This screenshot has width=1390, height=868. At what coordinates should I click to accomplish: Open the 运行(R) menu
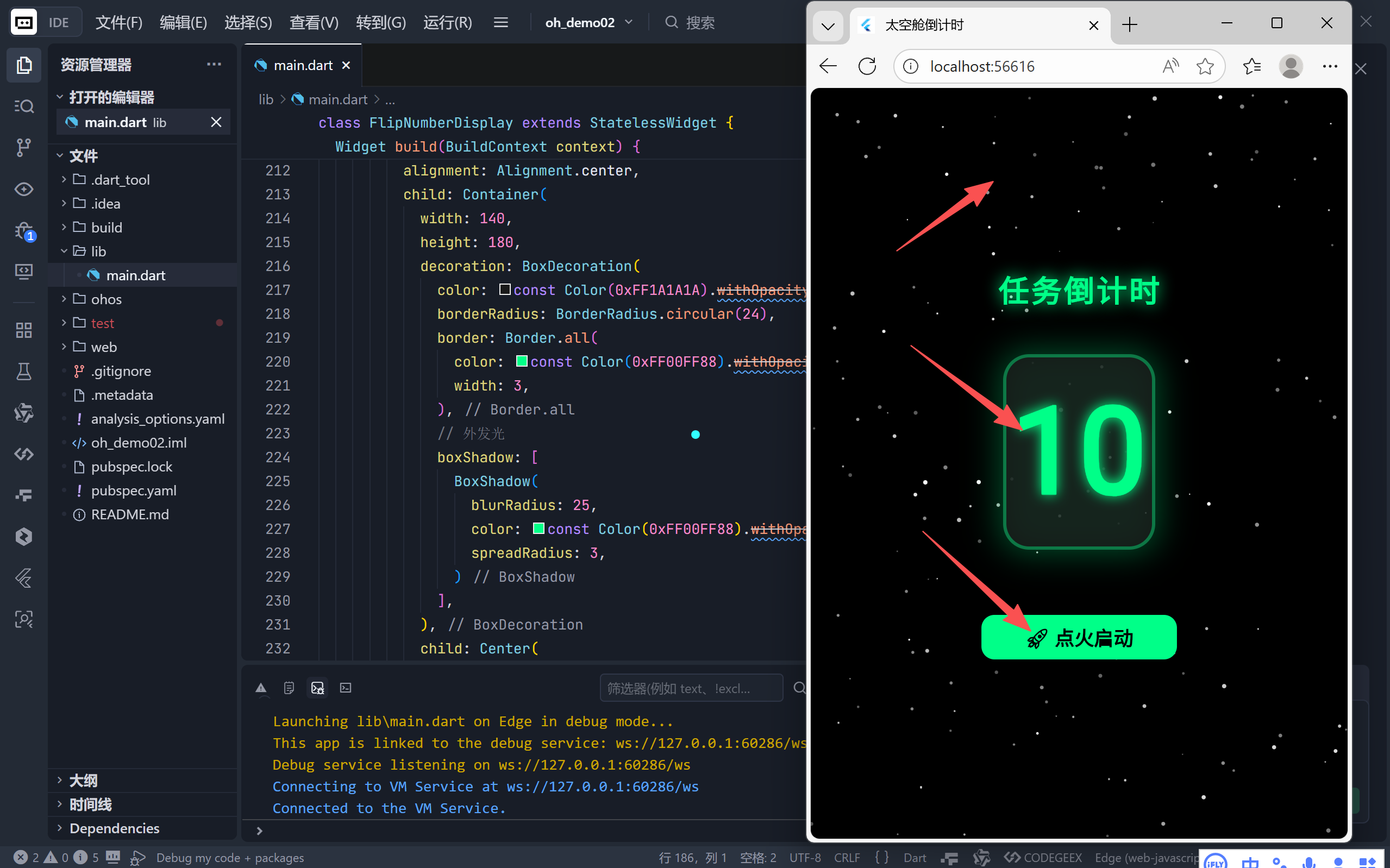[x=447, y=22]
